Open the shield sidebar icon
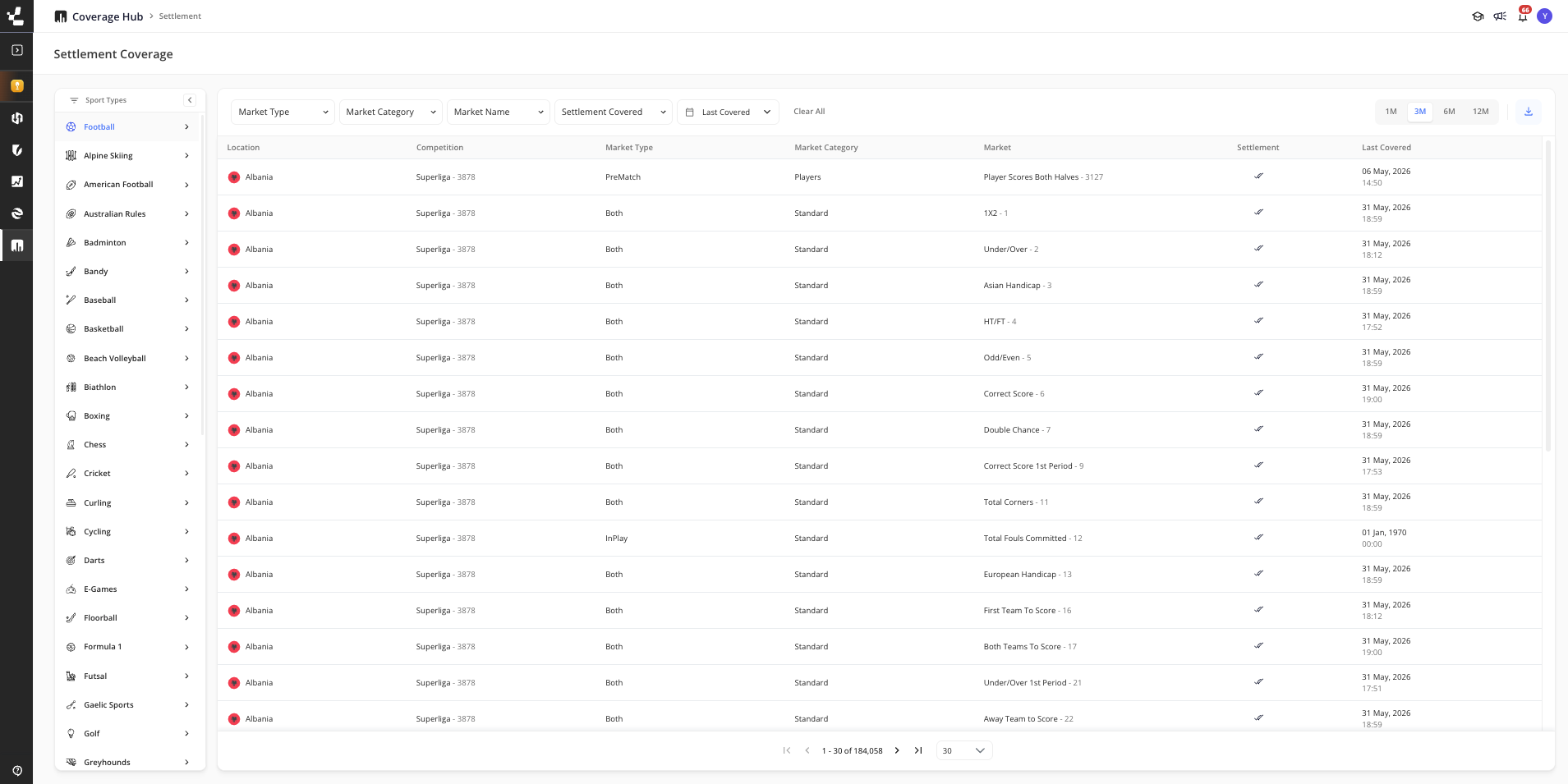Image resolution: width=1568 pixels, height=784 pixels. (16, 149)
